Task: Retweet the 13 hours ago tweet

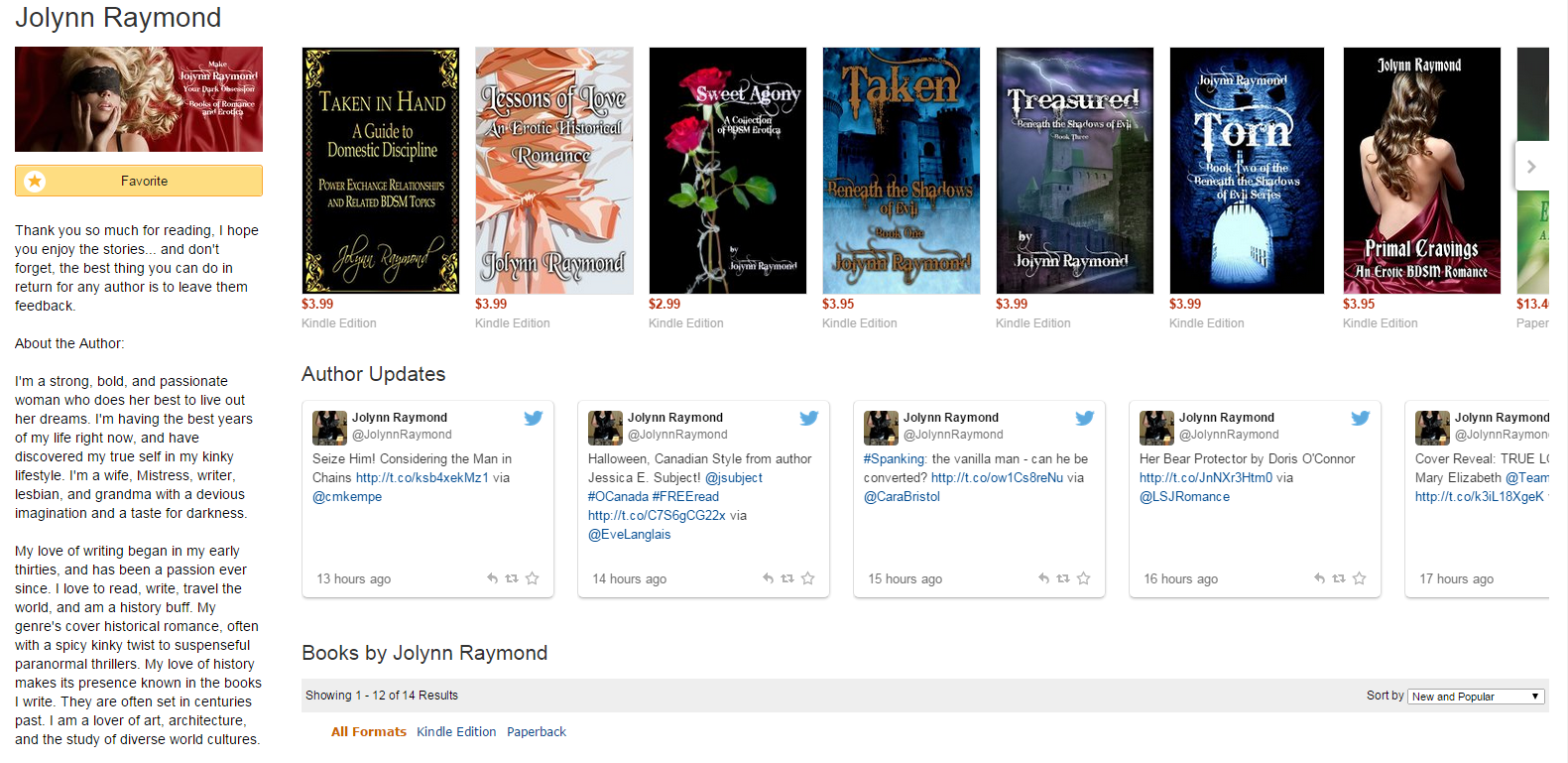Action: tap(512, 578)
